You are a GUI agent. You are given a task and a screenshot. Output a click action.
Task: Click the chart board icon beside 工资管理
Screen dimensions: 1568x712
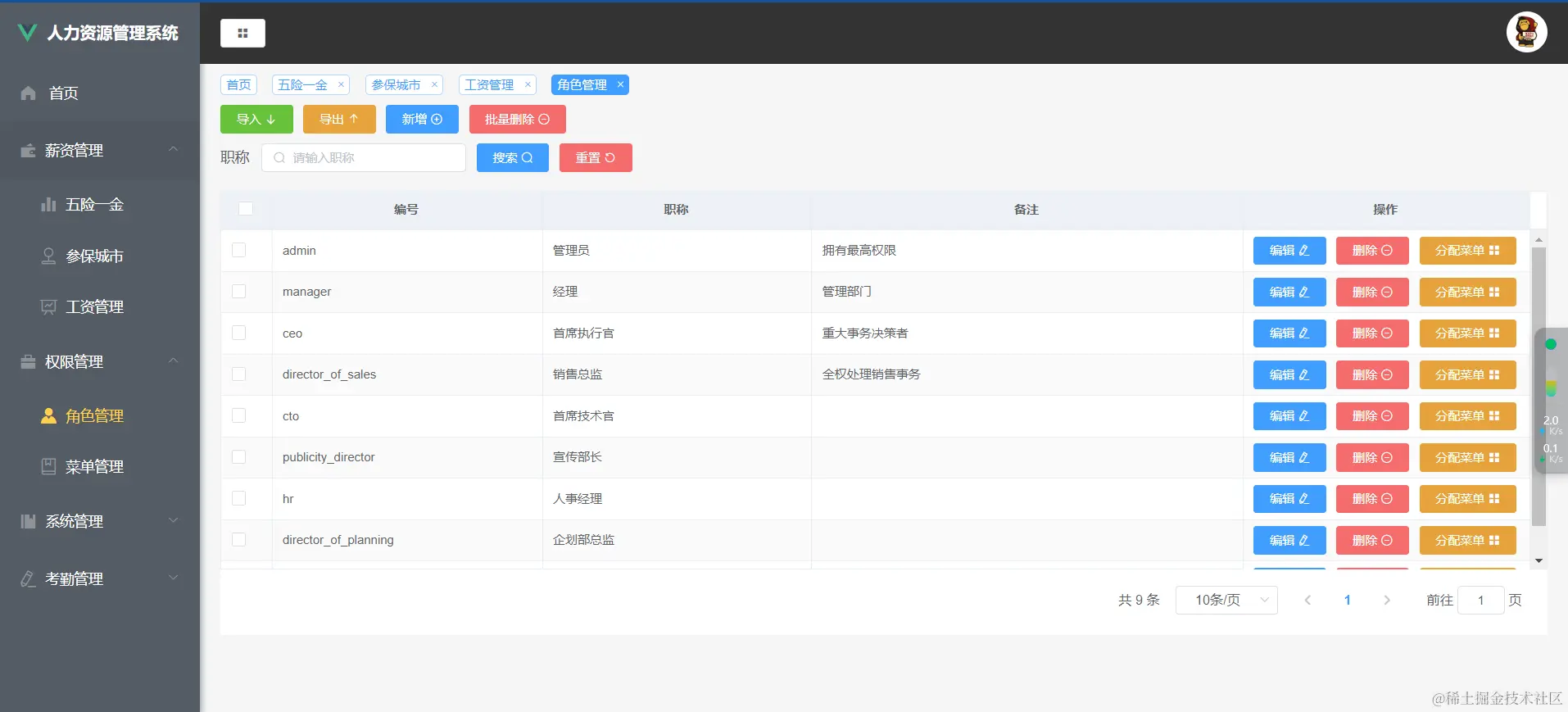(48, 306)
